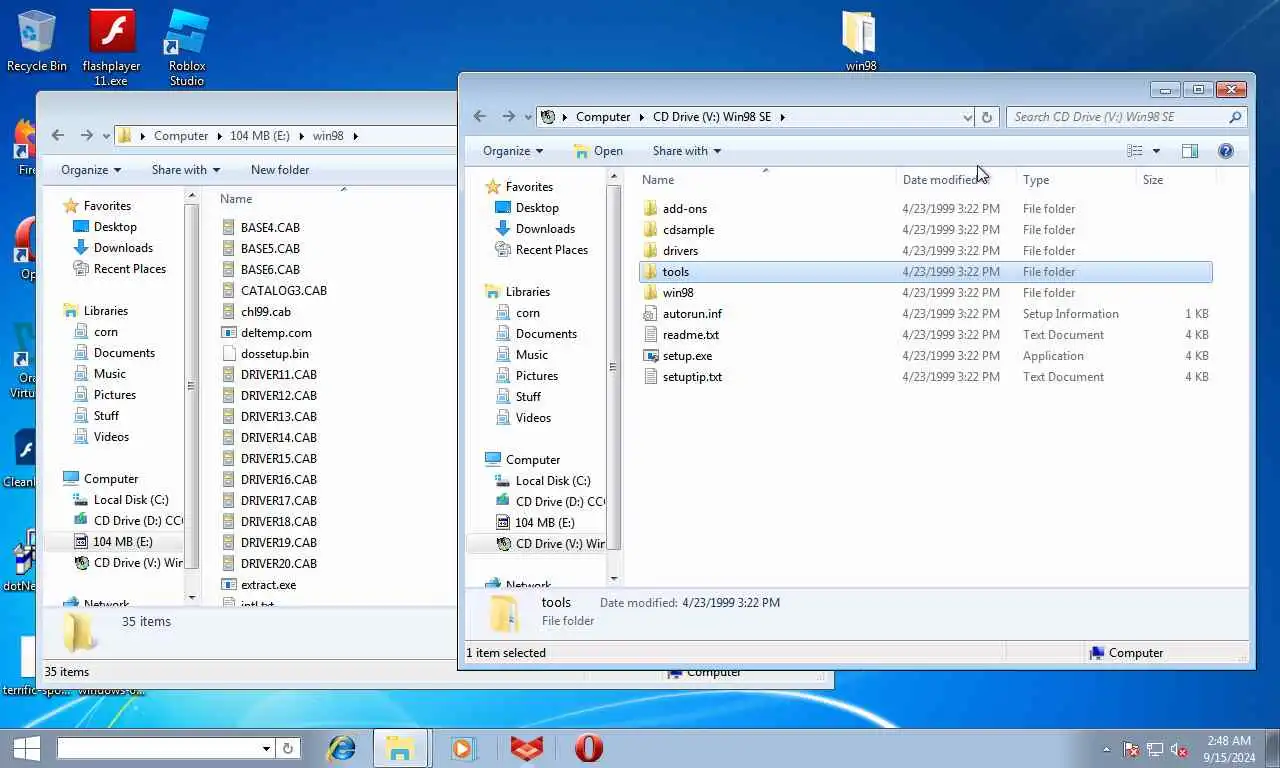
Task: Click New folder in the 104 MB (E:) window
Action: (280, 170)
